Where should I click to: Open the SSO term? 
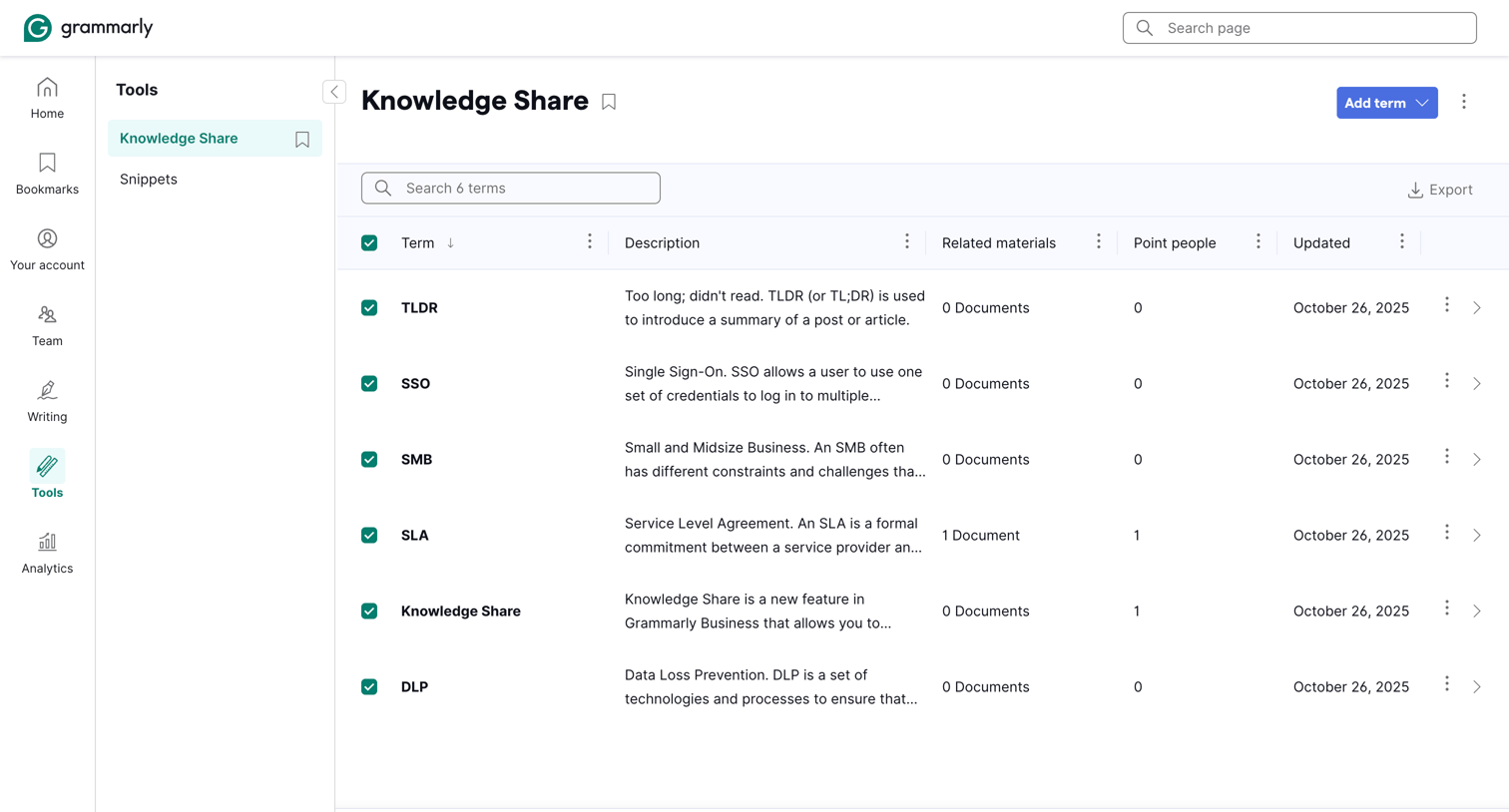coord(415,384)
